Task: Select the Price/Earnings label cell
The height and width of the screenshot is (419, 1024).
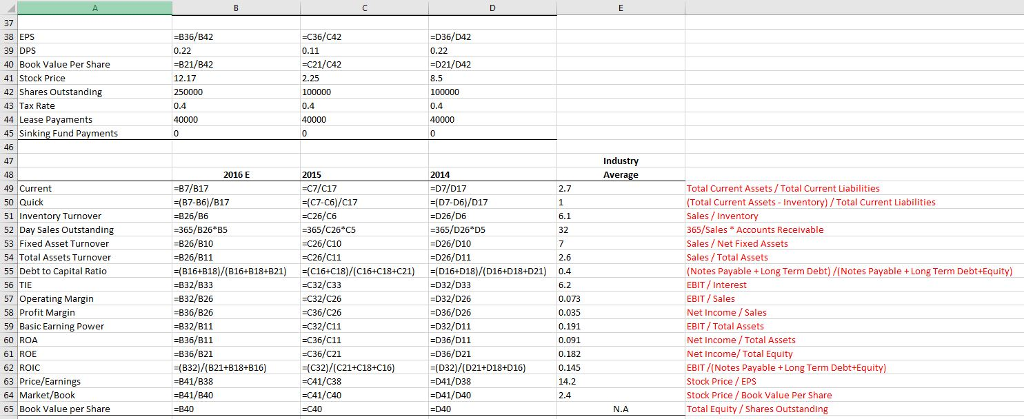Action: pyautogui.click(x=95, y=381)
